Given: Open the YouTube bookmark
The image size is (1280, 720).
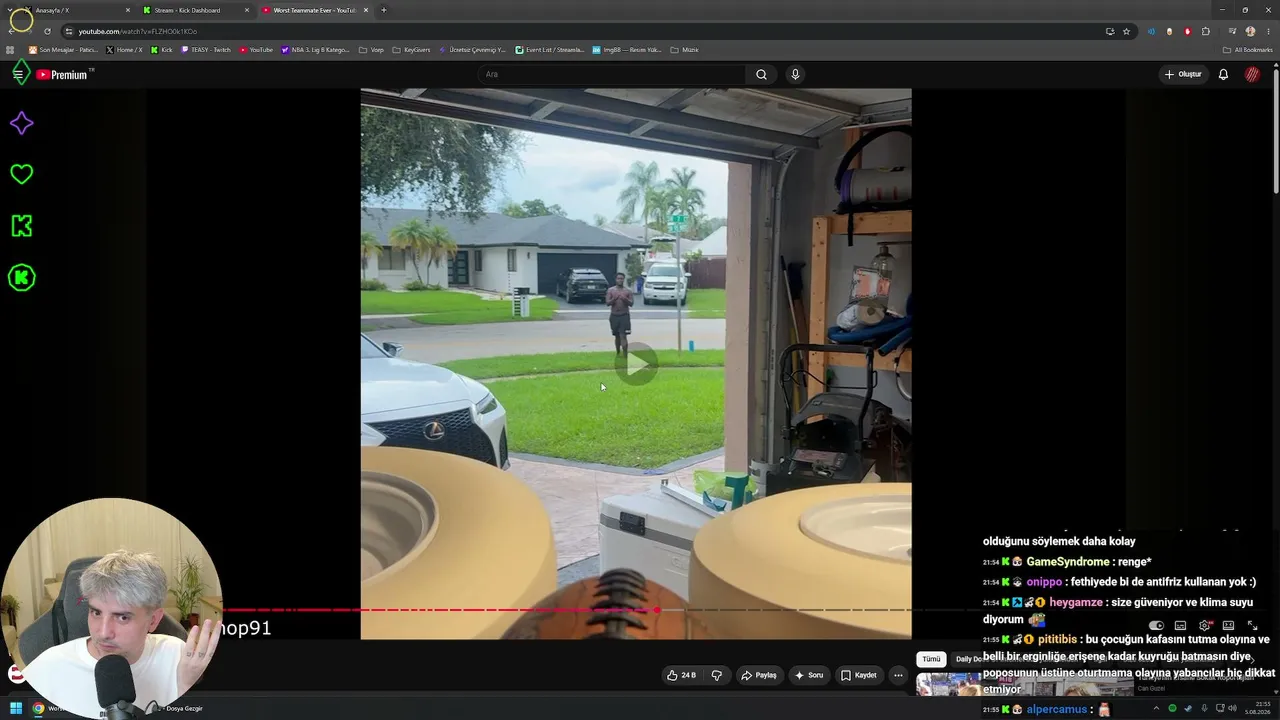Looking at the screenshot, I should [x=256, y=50].
